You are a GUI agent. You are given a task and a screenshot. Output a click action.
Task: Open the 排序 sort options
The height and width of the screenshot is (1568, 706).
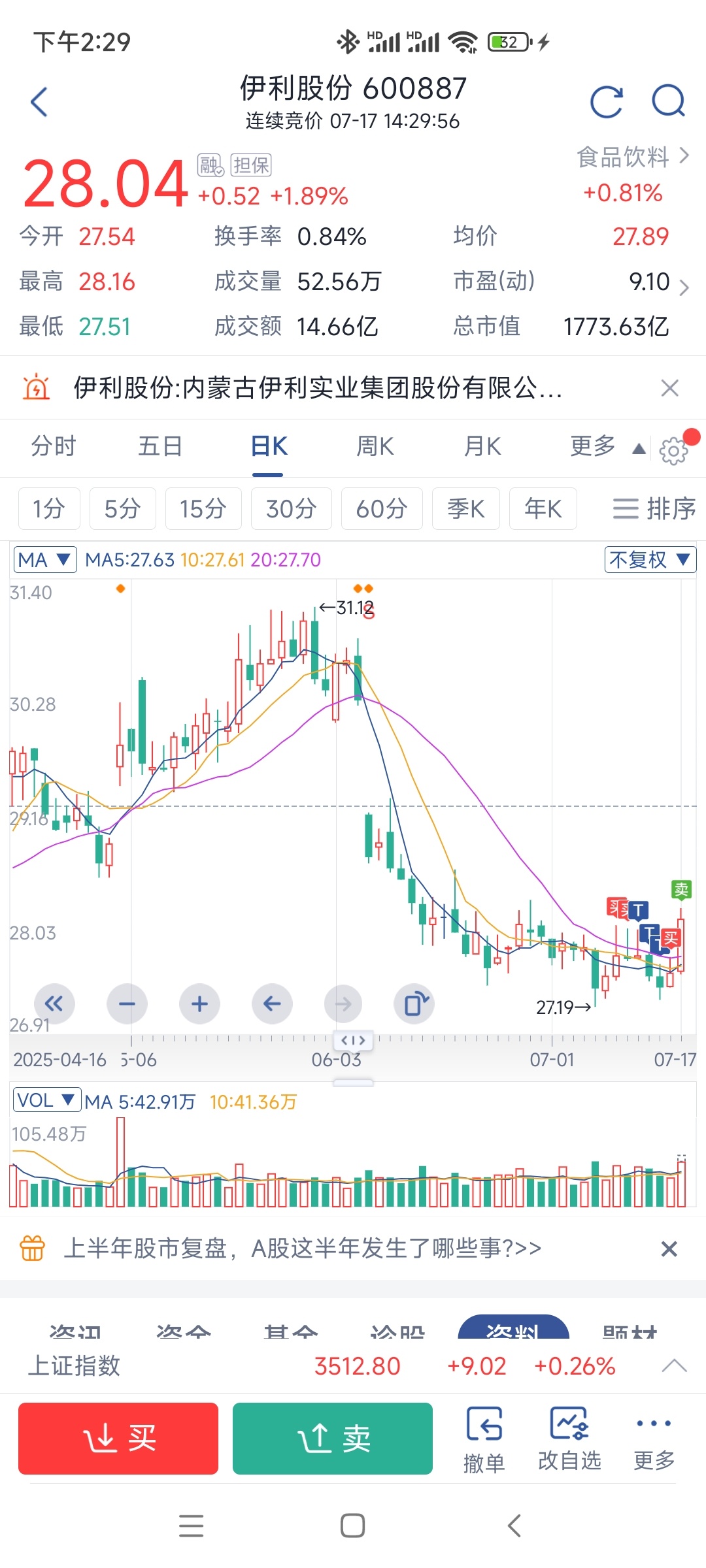654,508
